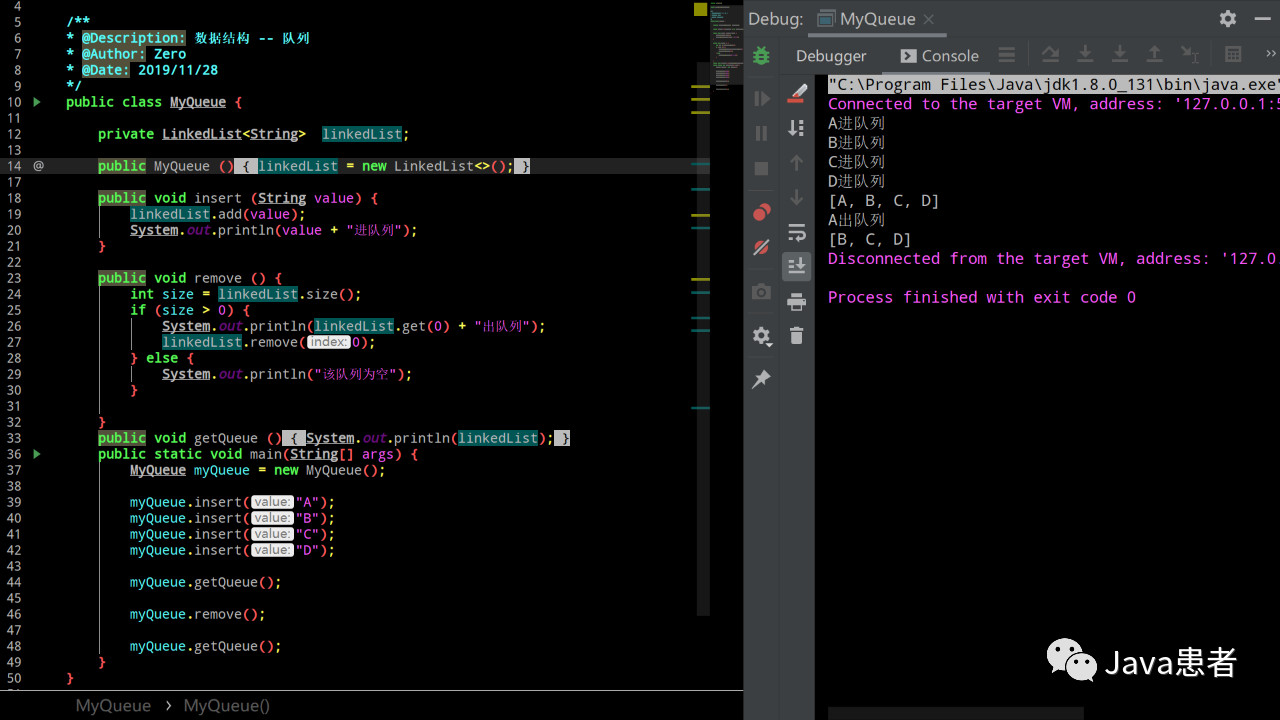Switch to the Debugger tab
The image size is (1280, 720).
click(831, 56)
